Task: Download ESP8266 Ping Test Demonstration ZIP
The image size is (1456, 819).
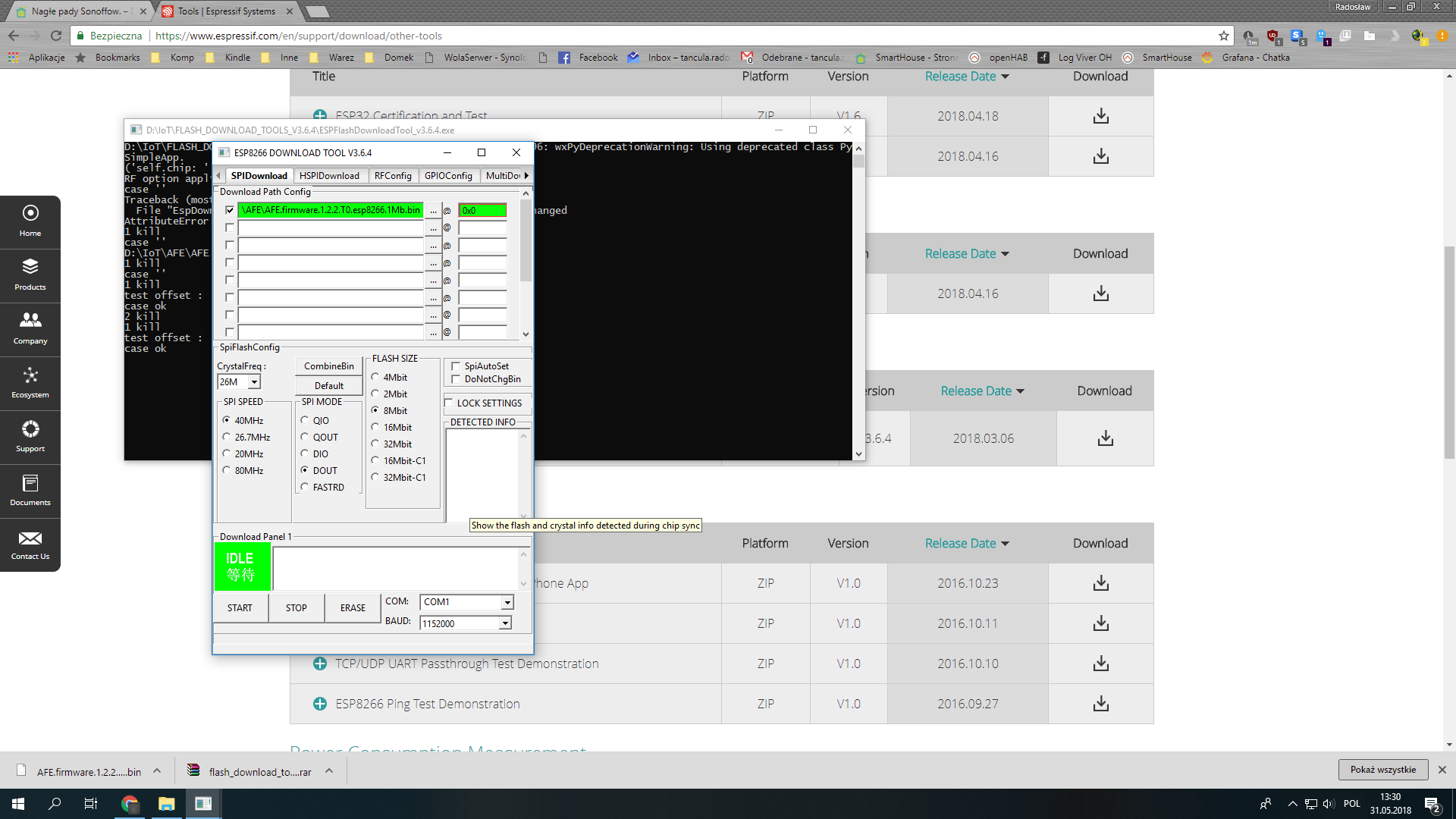Action: pyautogui.click(x=1101, y=704)
